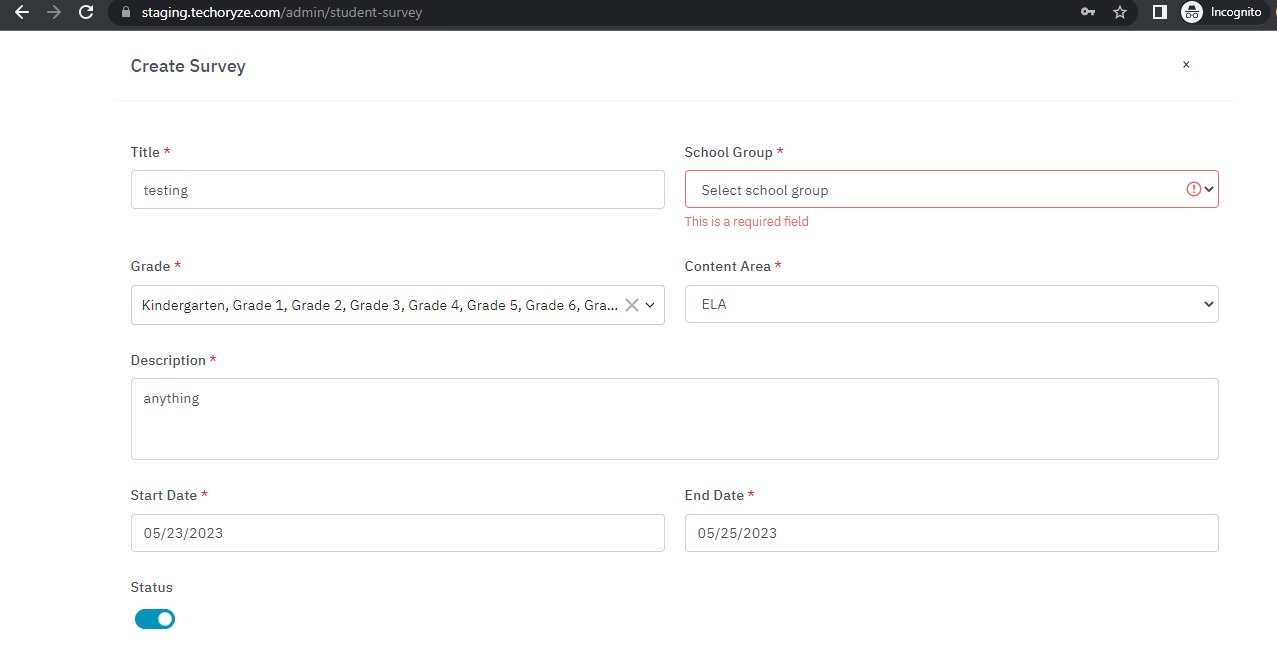Click the browser forward arrow

[x=54, y=13]
